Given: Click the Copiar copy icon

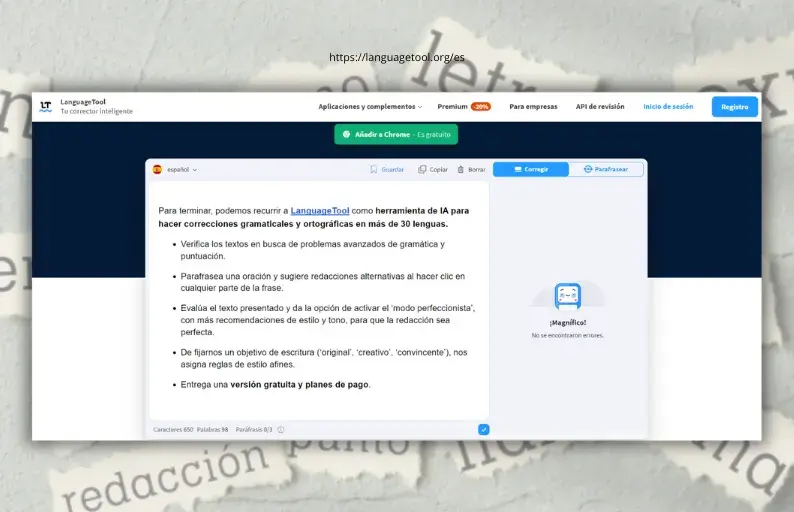Looking at the screenshot, I should (x=422, y=170).
